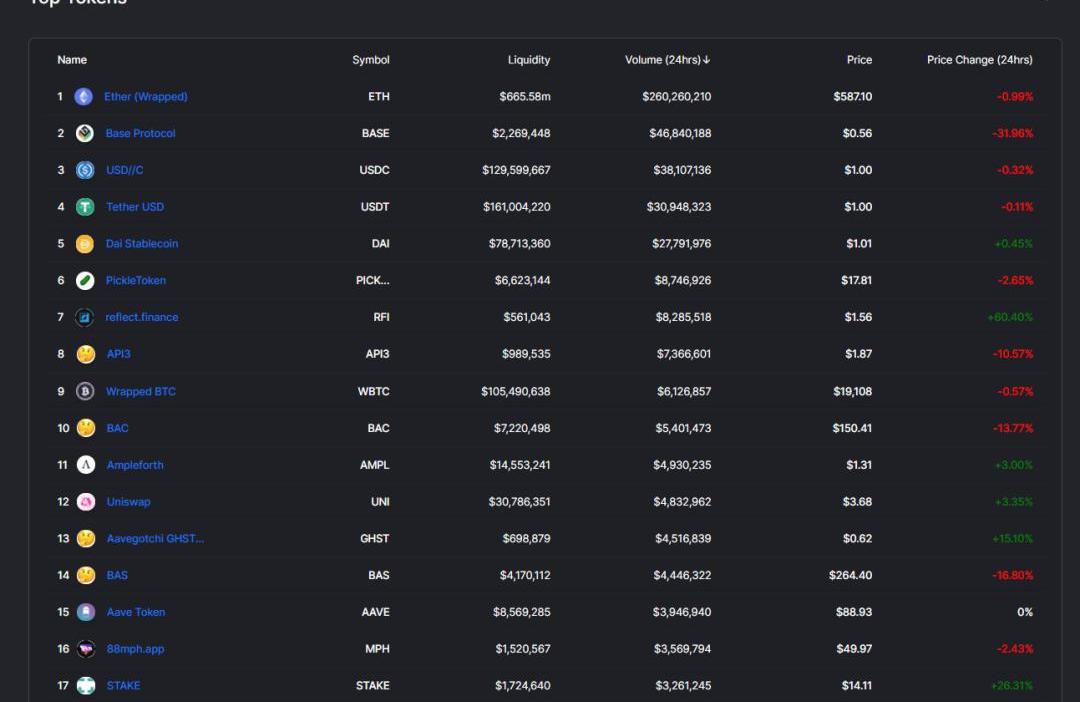This screenshot has width=1080, height=702.
Task: Open the 88mph.app token page
Action: 135,649
